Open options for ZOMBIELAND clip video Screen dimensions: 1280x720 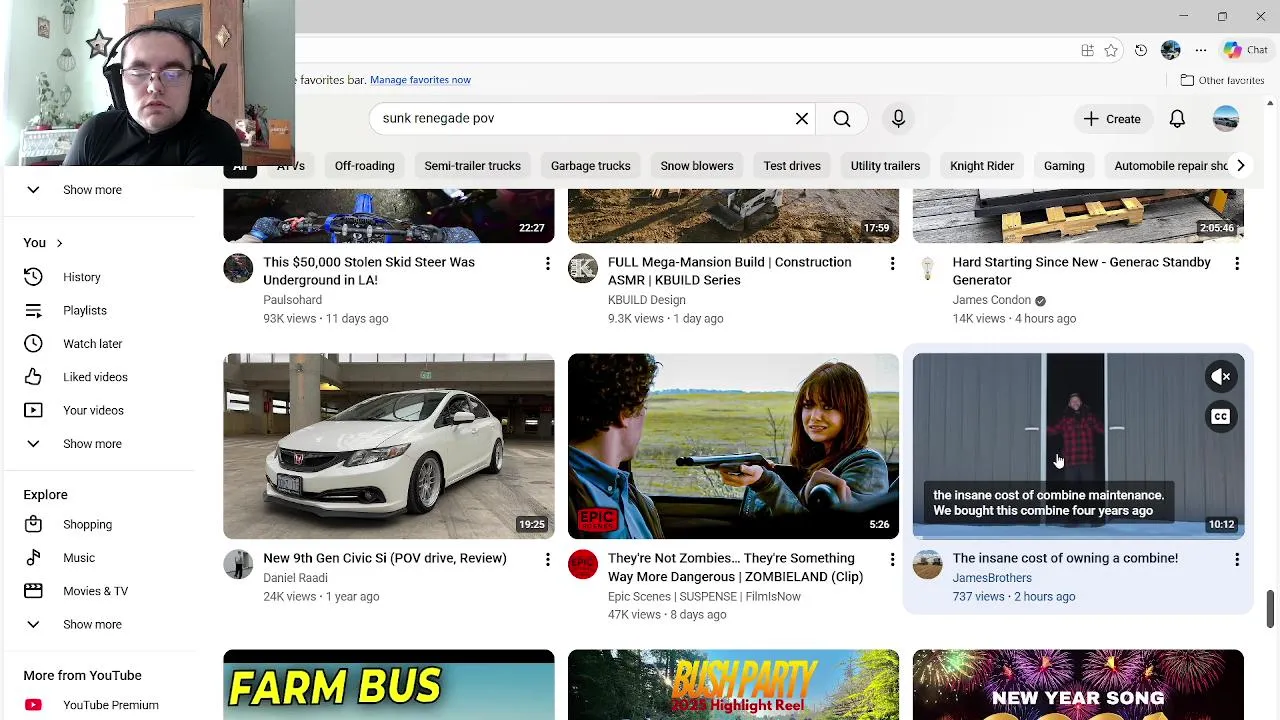pyautogui.click(x=892, y=560)
